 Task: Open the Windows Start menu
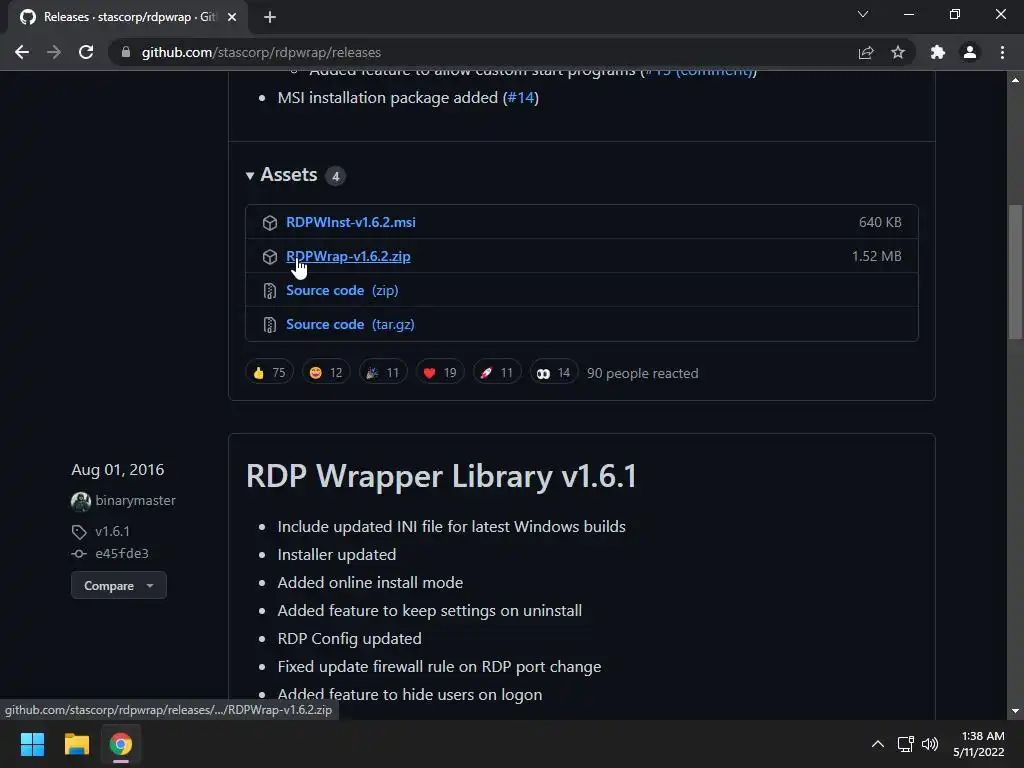[32, 744]
